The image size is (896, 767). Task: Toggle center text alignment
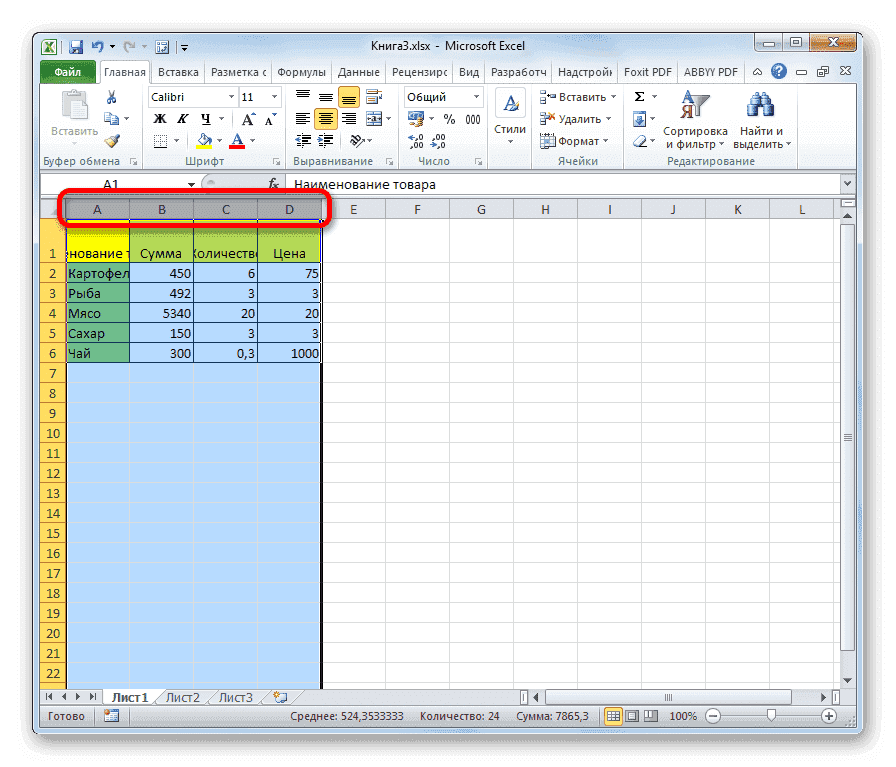point(325,119)
